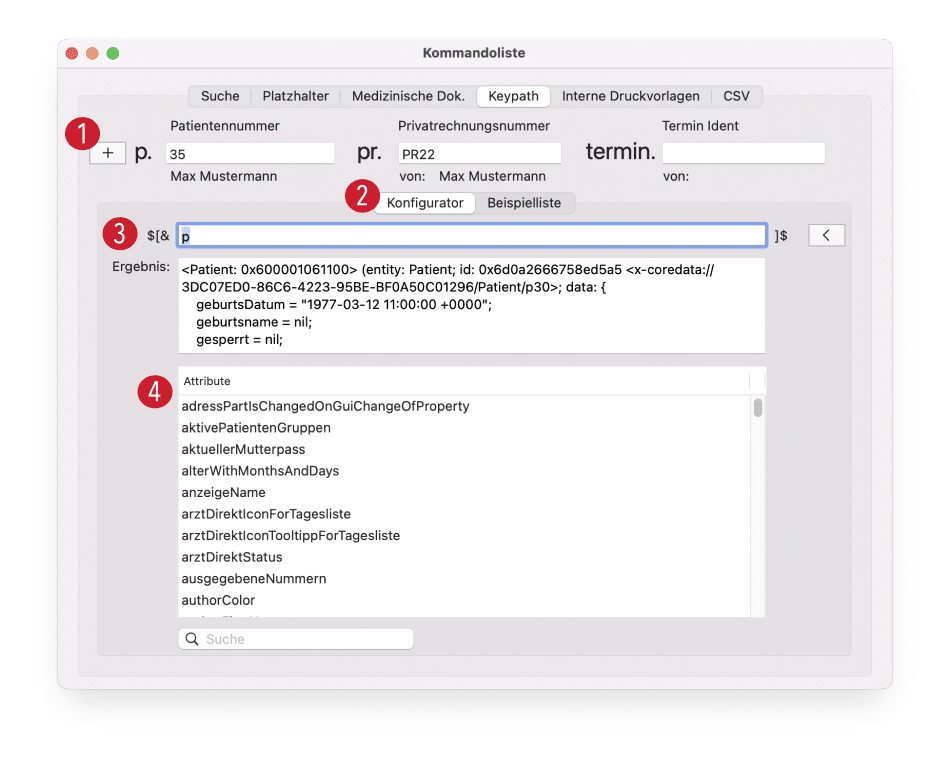Click the plus button next to the p. label

pyautogui.click(x=107, y=153)
